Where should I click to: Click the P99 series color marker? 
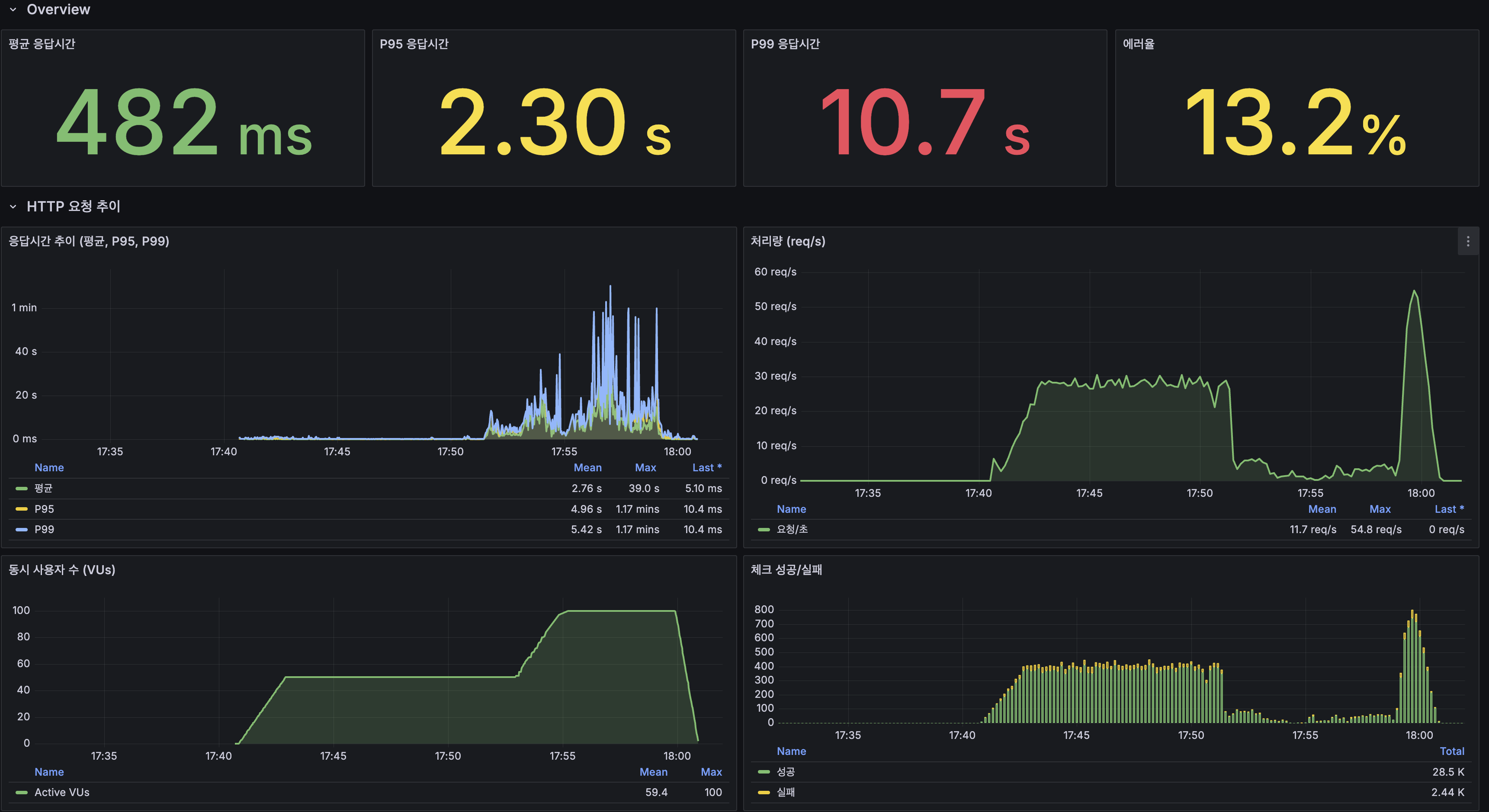click(21, 529)
